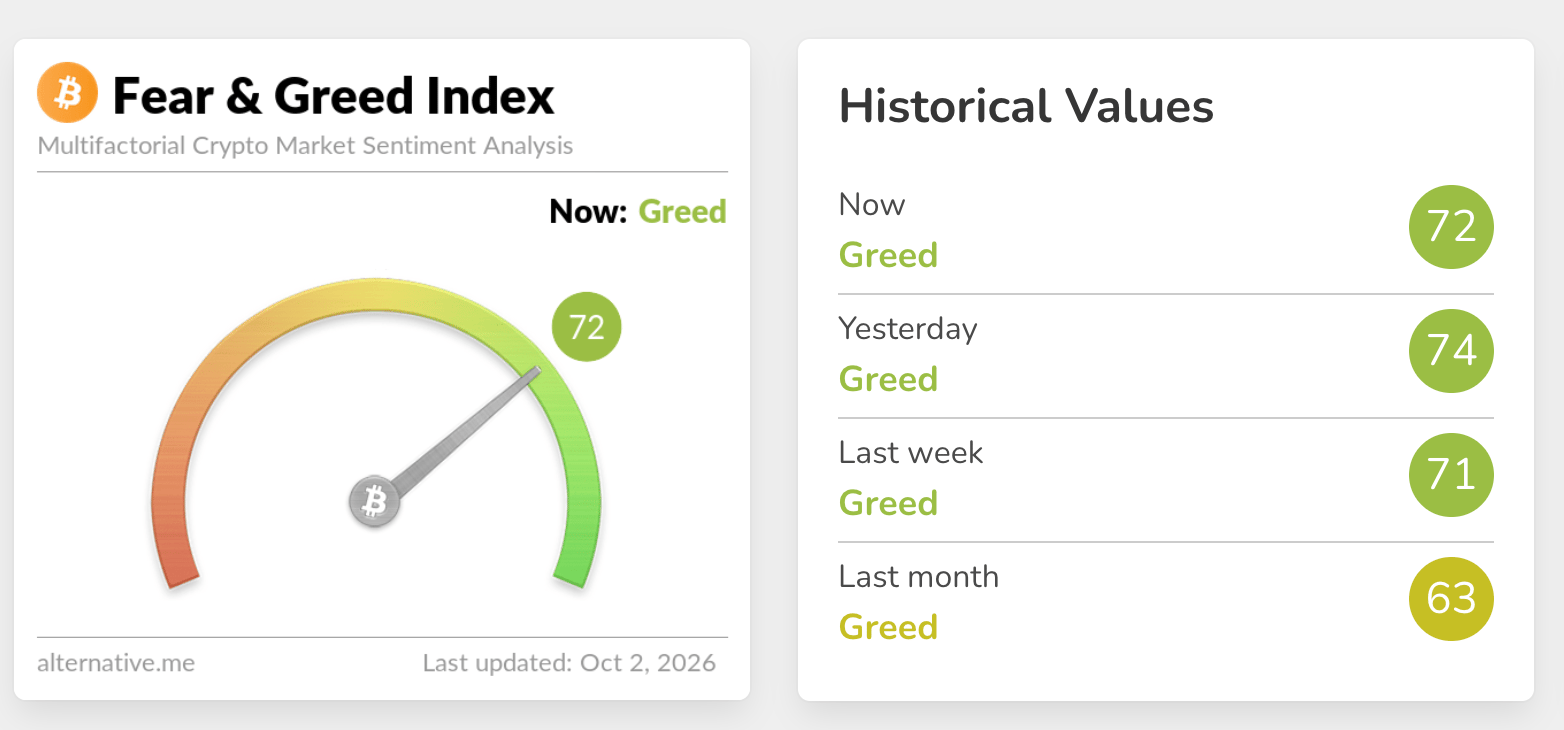Open the alternative.me link

click(116, 662)
